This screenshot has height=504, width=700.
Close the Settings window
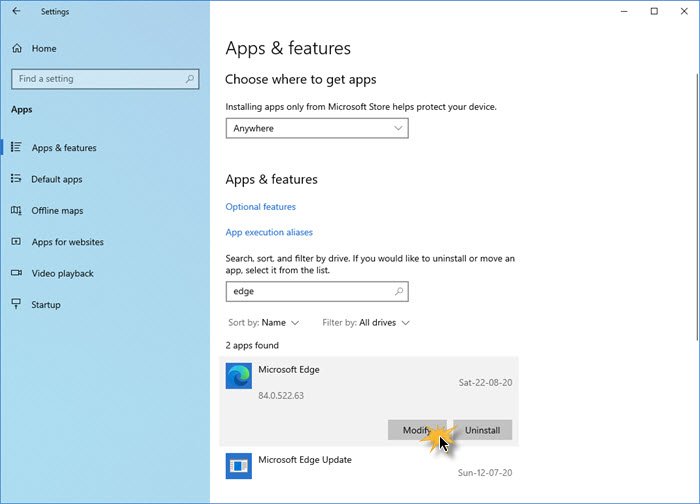(684, 11)
